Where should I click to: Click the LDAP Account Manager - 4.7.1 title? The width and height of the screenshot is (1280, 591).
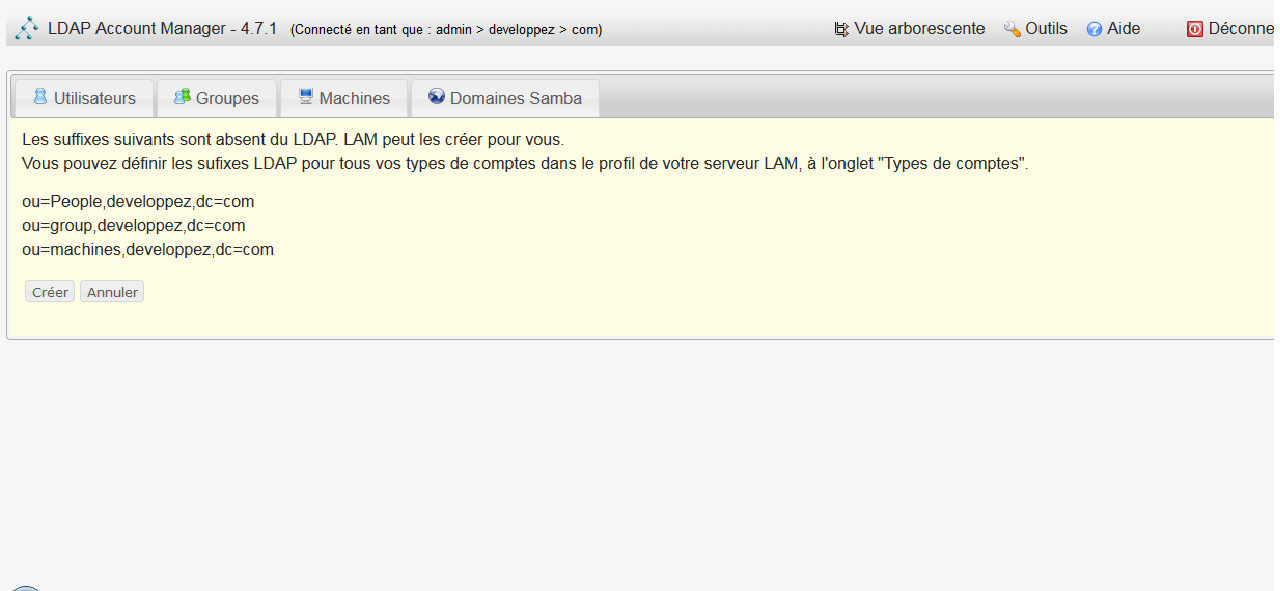click(x=162, y=29)
